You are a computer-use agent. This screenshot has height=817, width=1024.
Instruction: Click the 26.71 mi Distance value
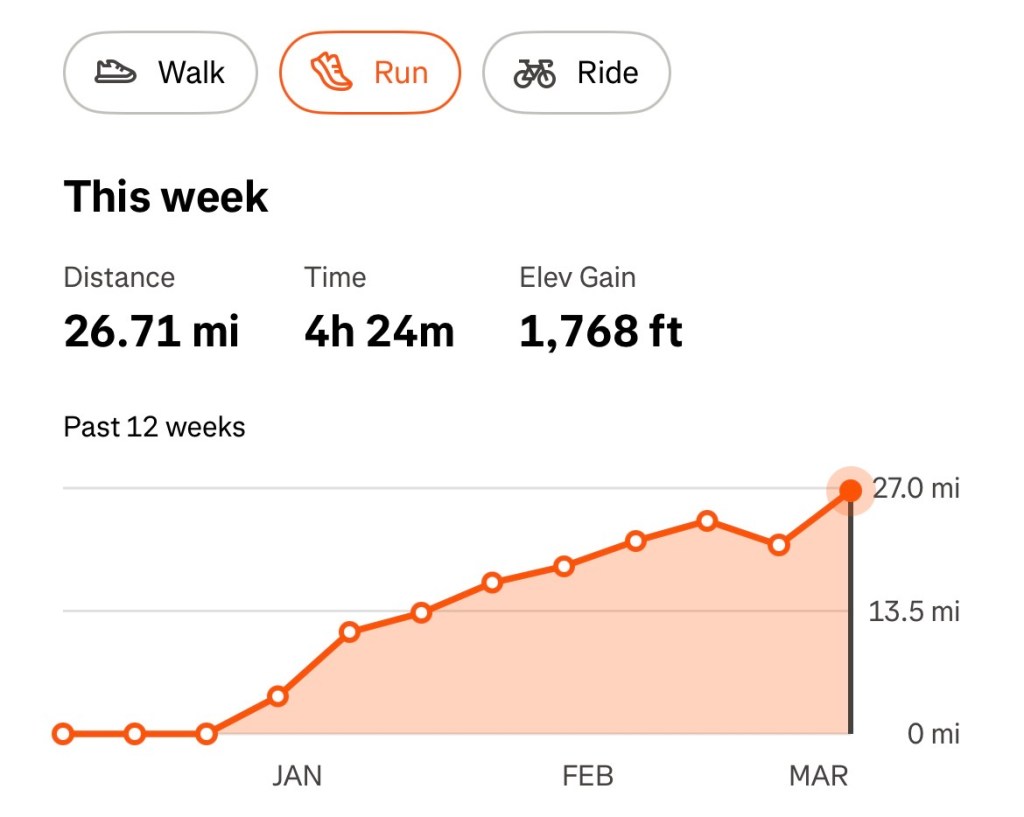151,331
